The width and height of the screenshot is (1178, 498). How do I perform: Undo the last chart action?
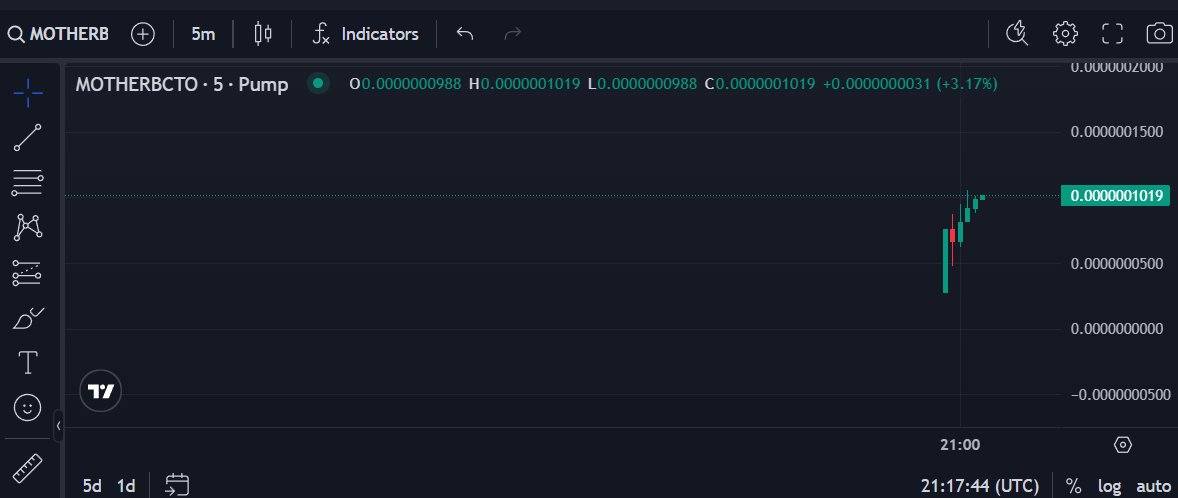coord(465,34)
